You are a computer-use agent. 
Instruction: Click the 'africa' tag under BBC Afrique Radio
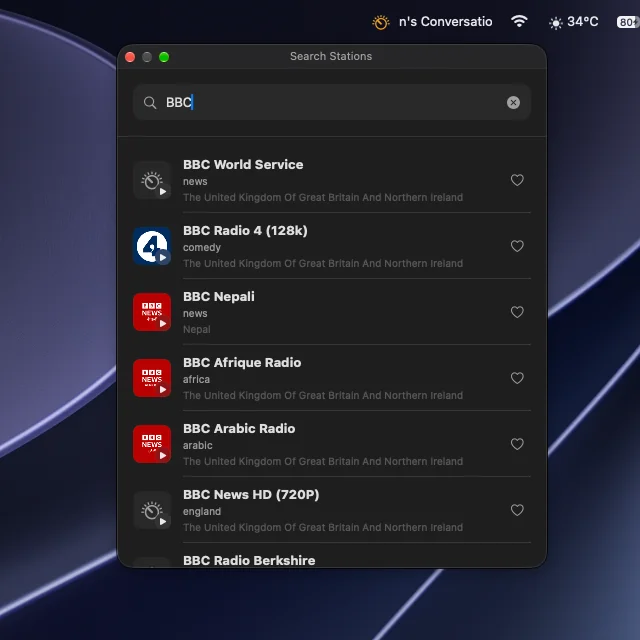196,379
